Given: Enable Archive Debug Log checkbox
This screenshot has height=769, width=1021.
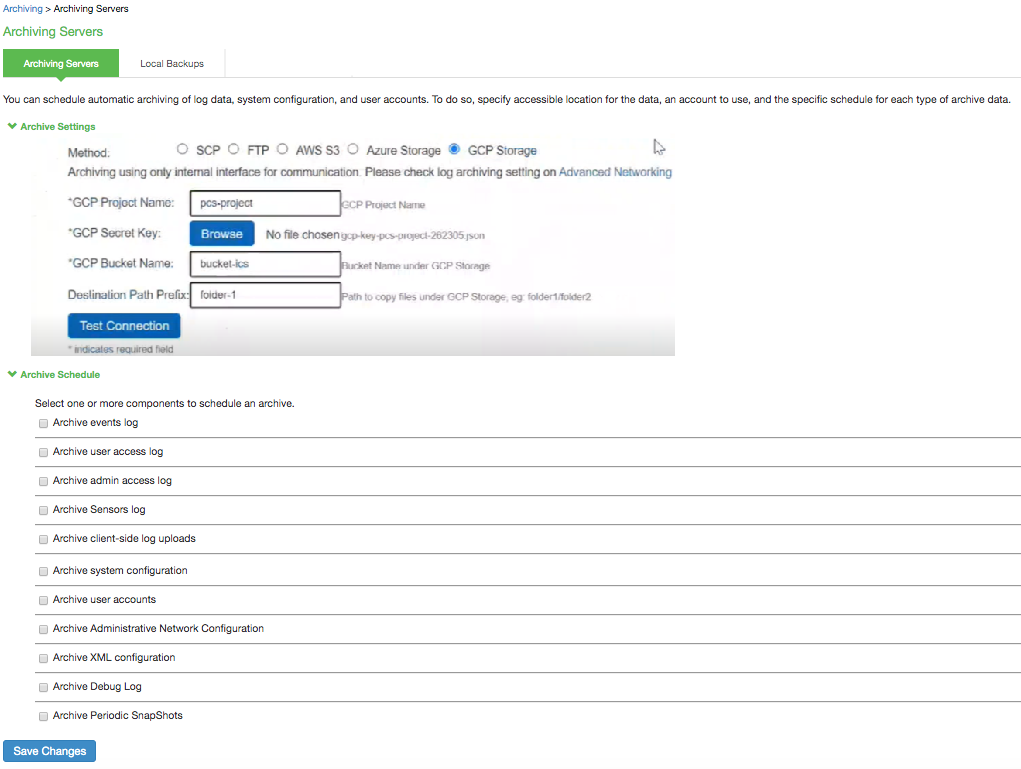Looking at the screenshot, I should point(44,687).
